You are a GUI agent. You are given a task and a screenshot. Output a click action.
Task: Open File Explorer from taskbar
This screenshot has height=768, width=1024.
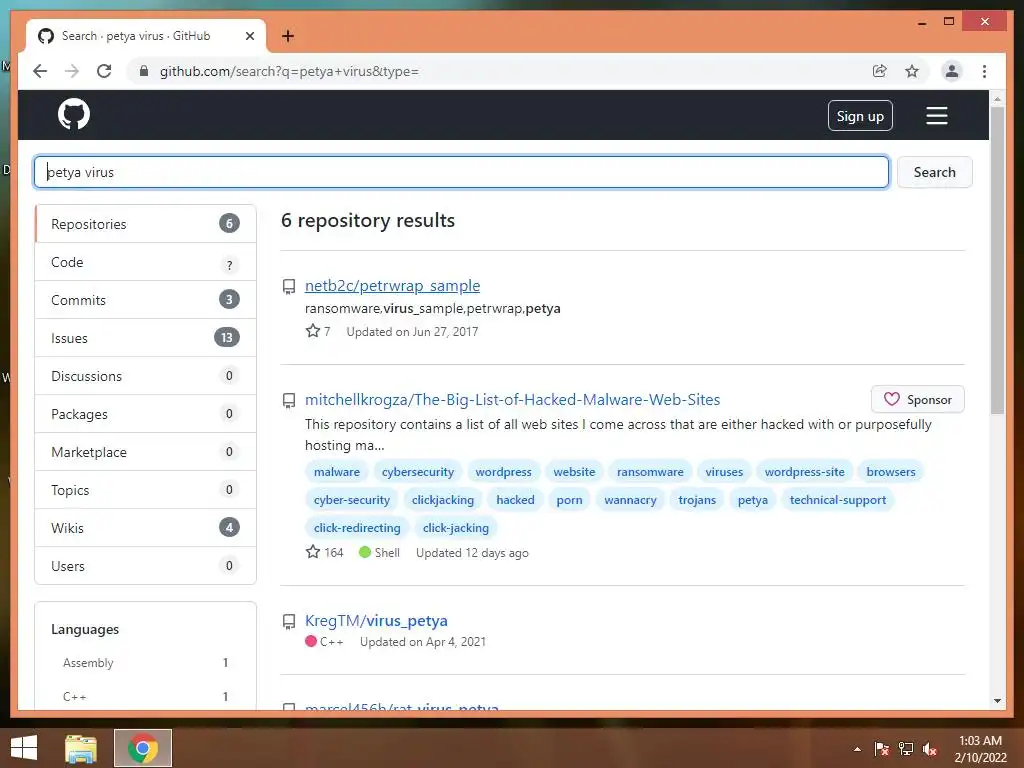point(81,748)
